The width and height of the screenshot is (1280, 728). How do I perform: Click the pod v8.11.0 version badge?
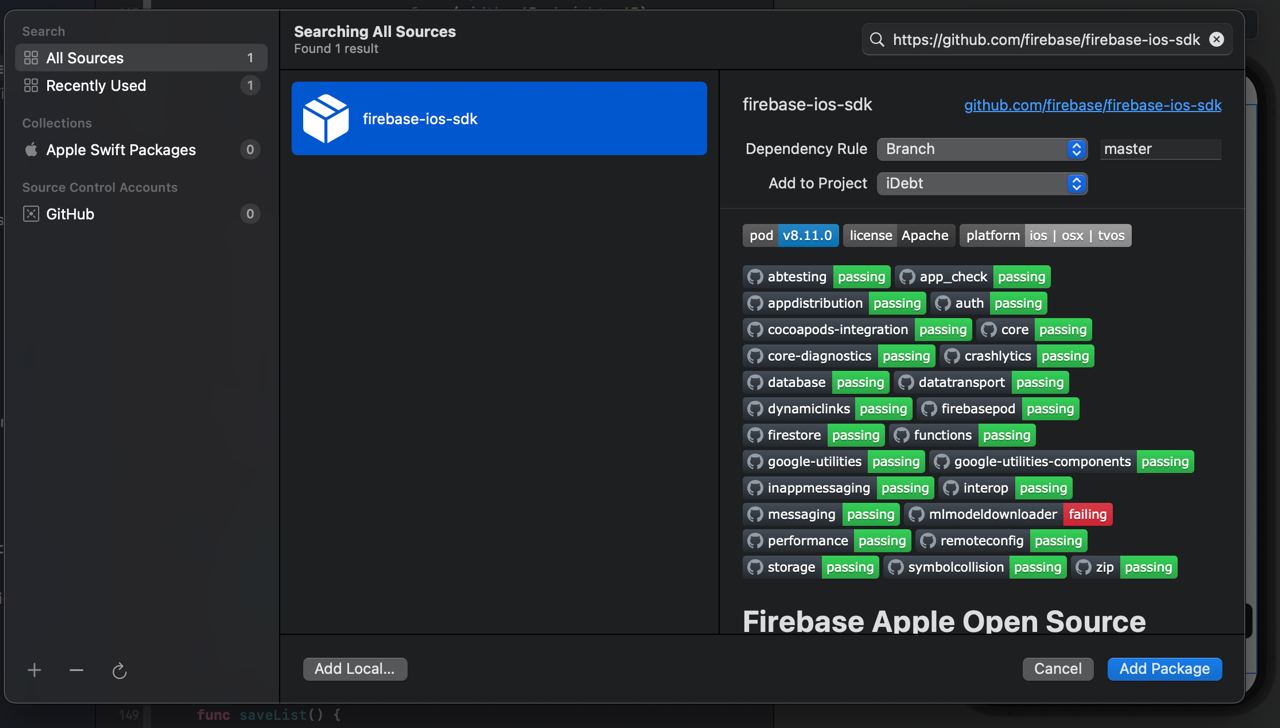[790, 236]
